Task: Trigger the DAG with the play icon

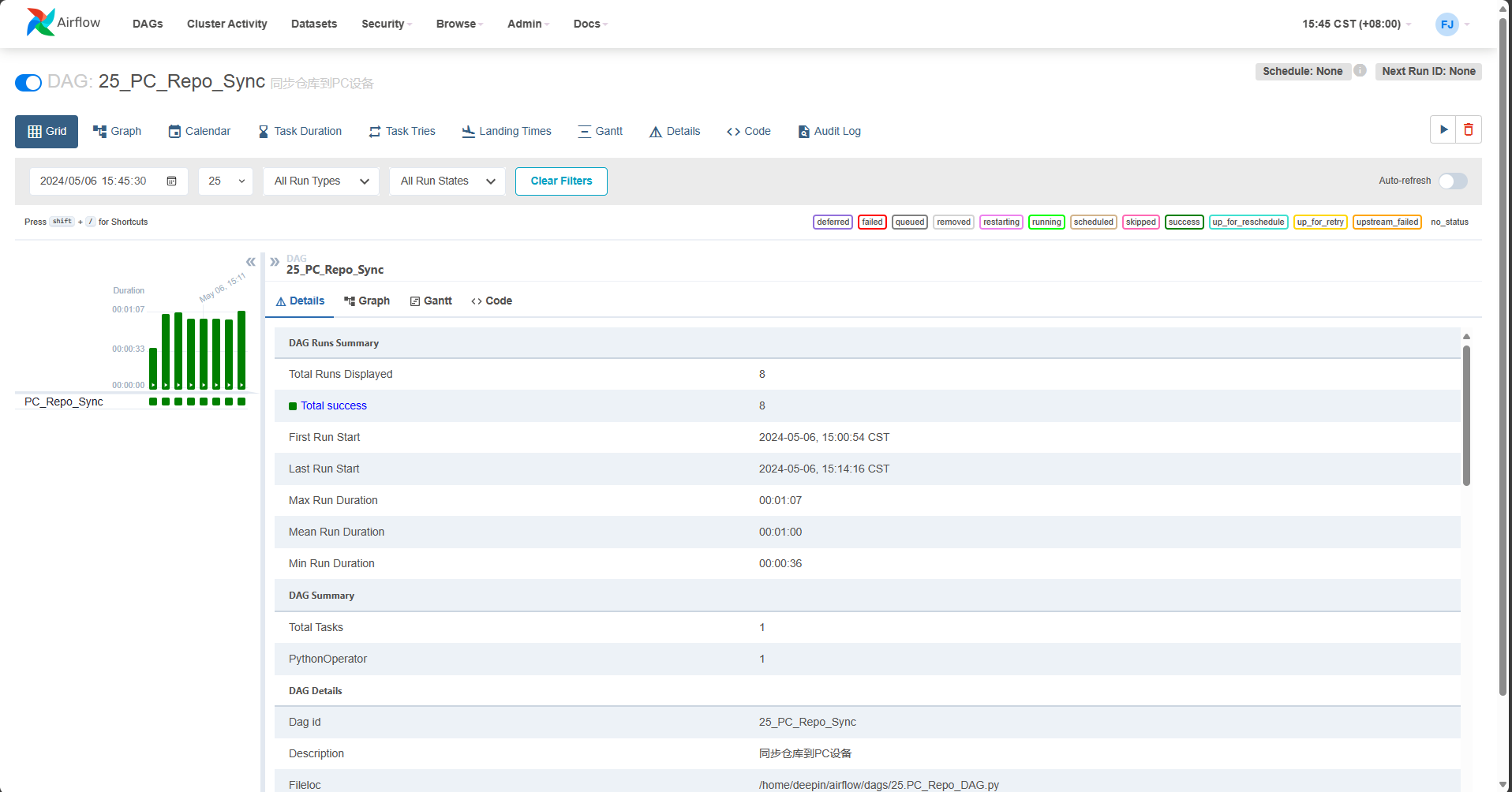Action: coord(1443,129)
